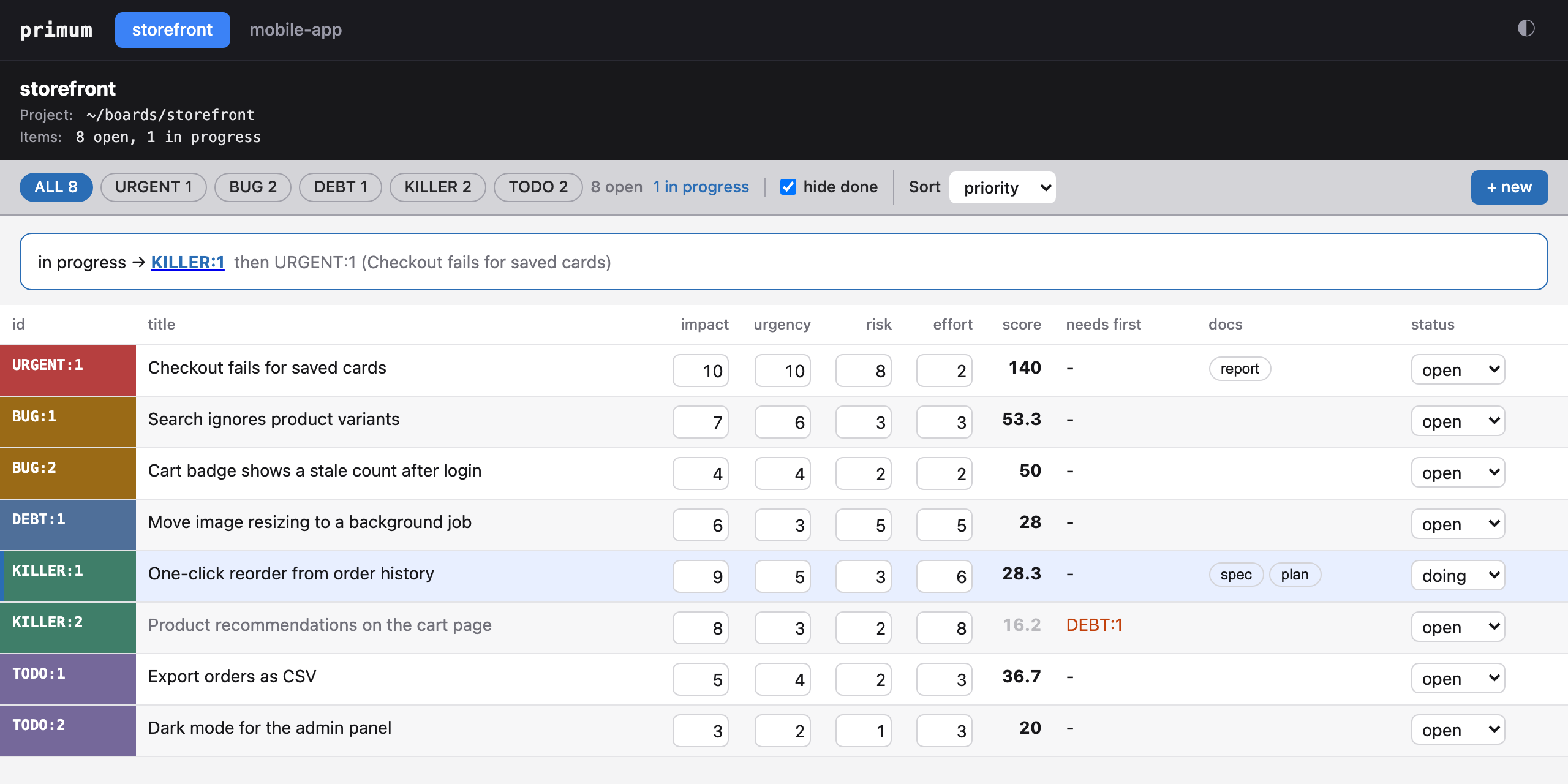Switch to the mobile-app tab
The image size is (1568, 784).
(296, 29)
